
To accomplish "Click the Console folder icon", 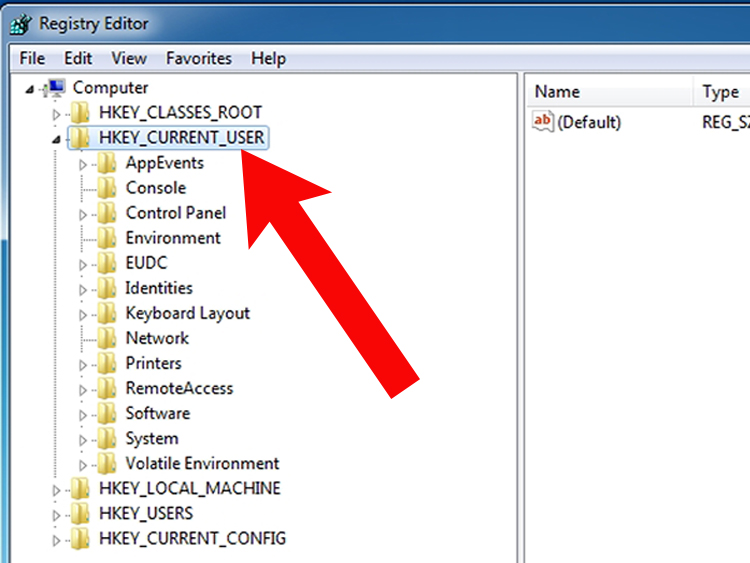I will [x=107, y=188].
